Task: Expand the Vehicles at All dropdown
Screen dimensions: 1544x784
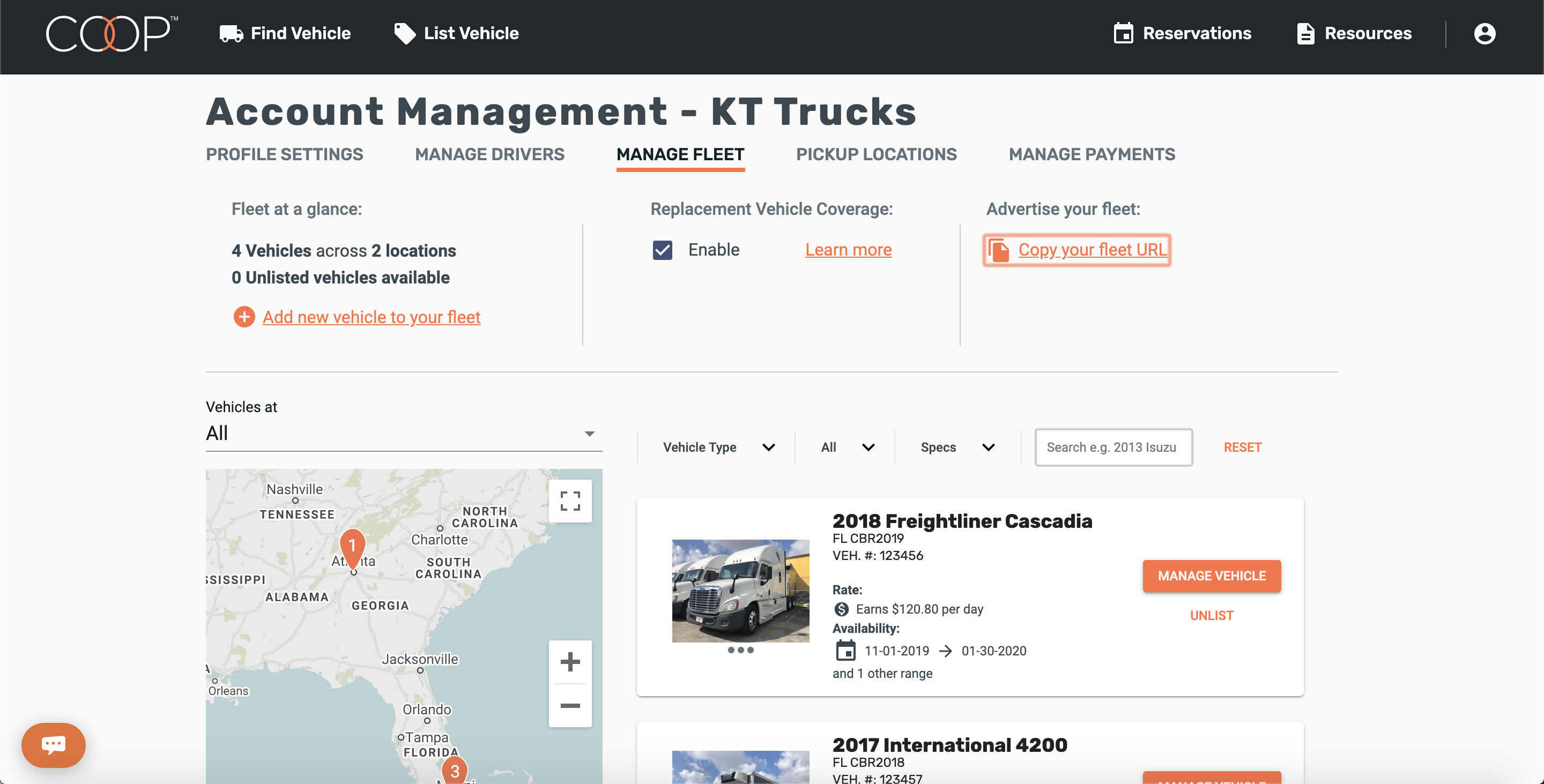Action: click(x=403, y=433)
